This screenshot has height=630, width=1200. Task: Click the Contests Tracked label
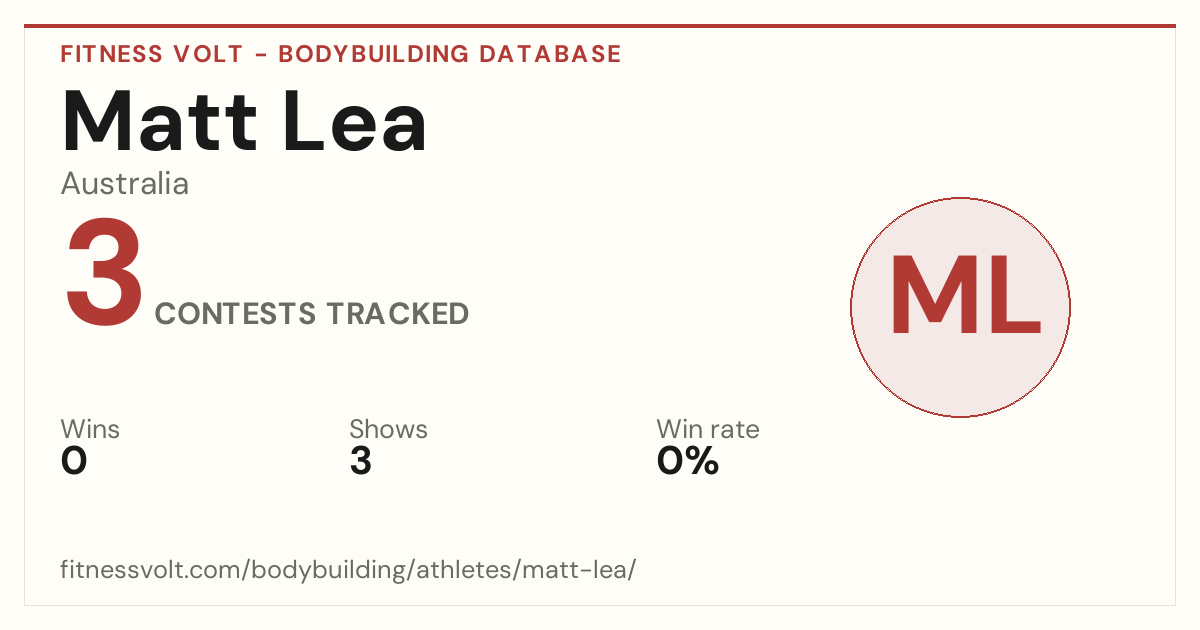[x=312, y=314]
